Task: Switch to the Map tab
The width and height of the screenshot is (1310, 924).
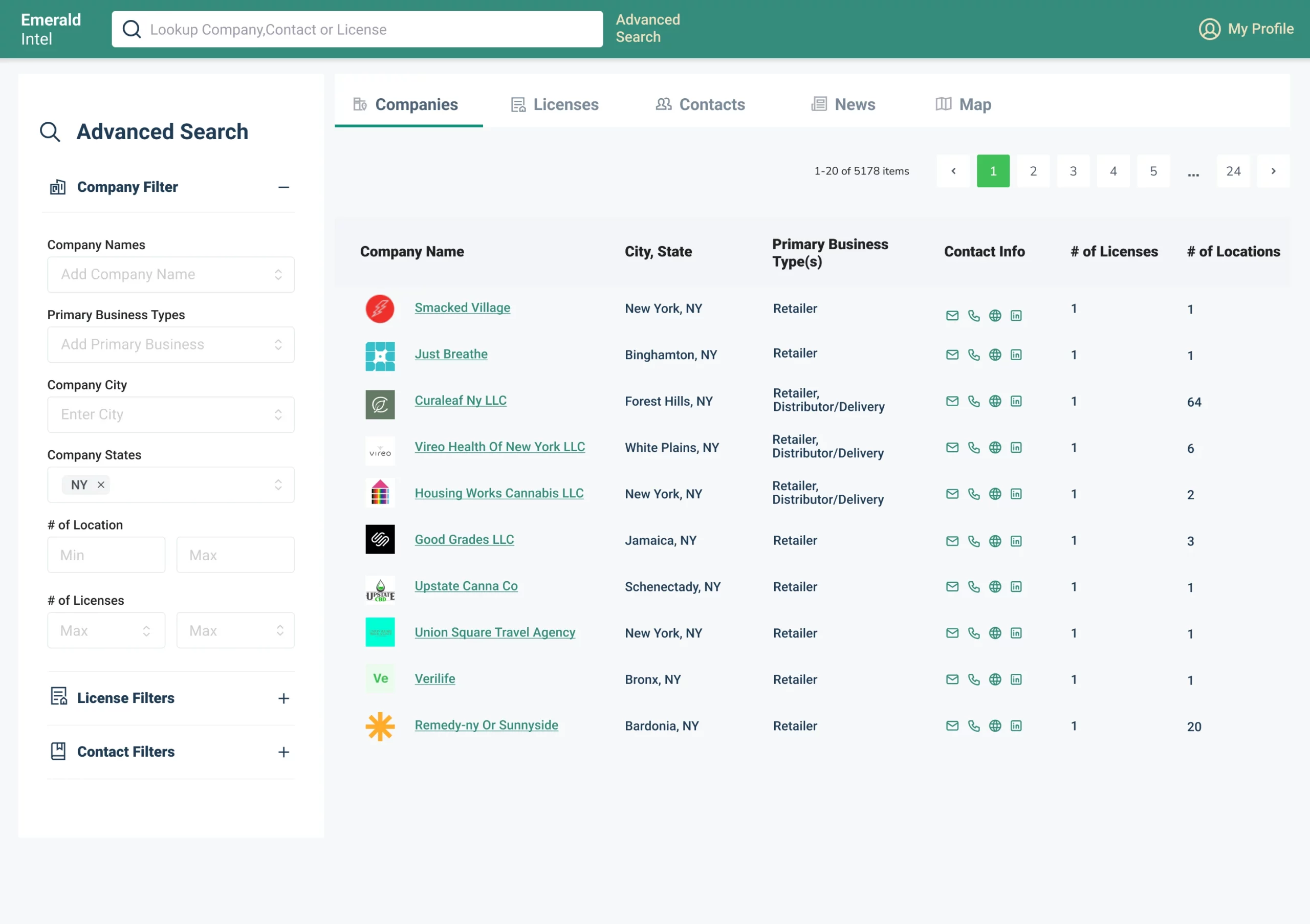Action: (x=963, y=104)
